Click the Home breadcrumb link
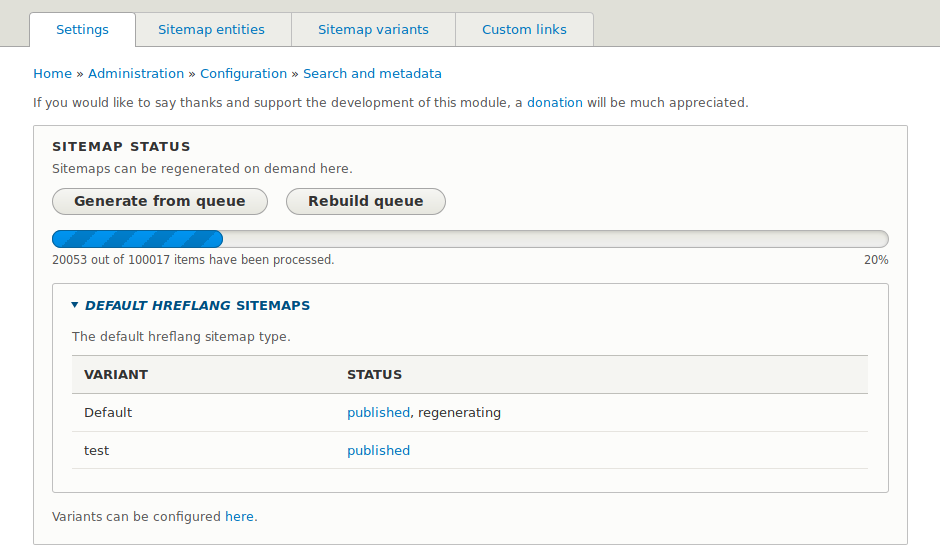This screenshot has width=940, height=560. click(52, 74)
